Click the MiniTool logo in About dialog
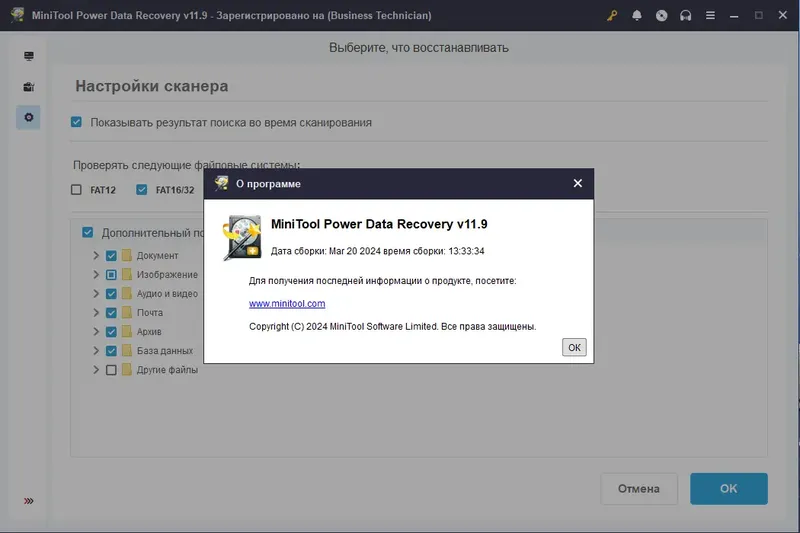 242,238
